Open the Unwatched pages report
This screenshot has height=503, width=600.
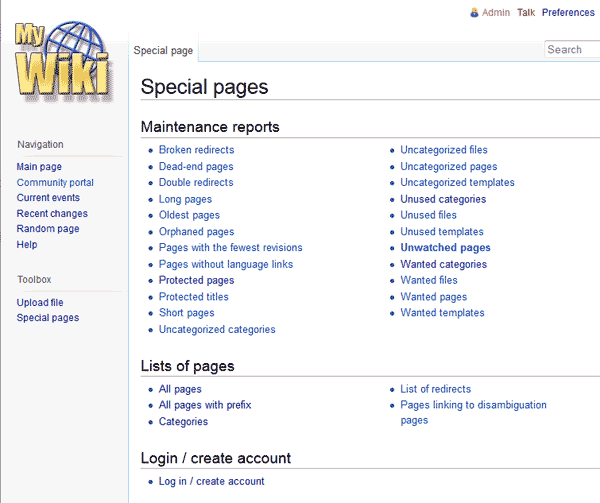[445, 248]
